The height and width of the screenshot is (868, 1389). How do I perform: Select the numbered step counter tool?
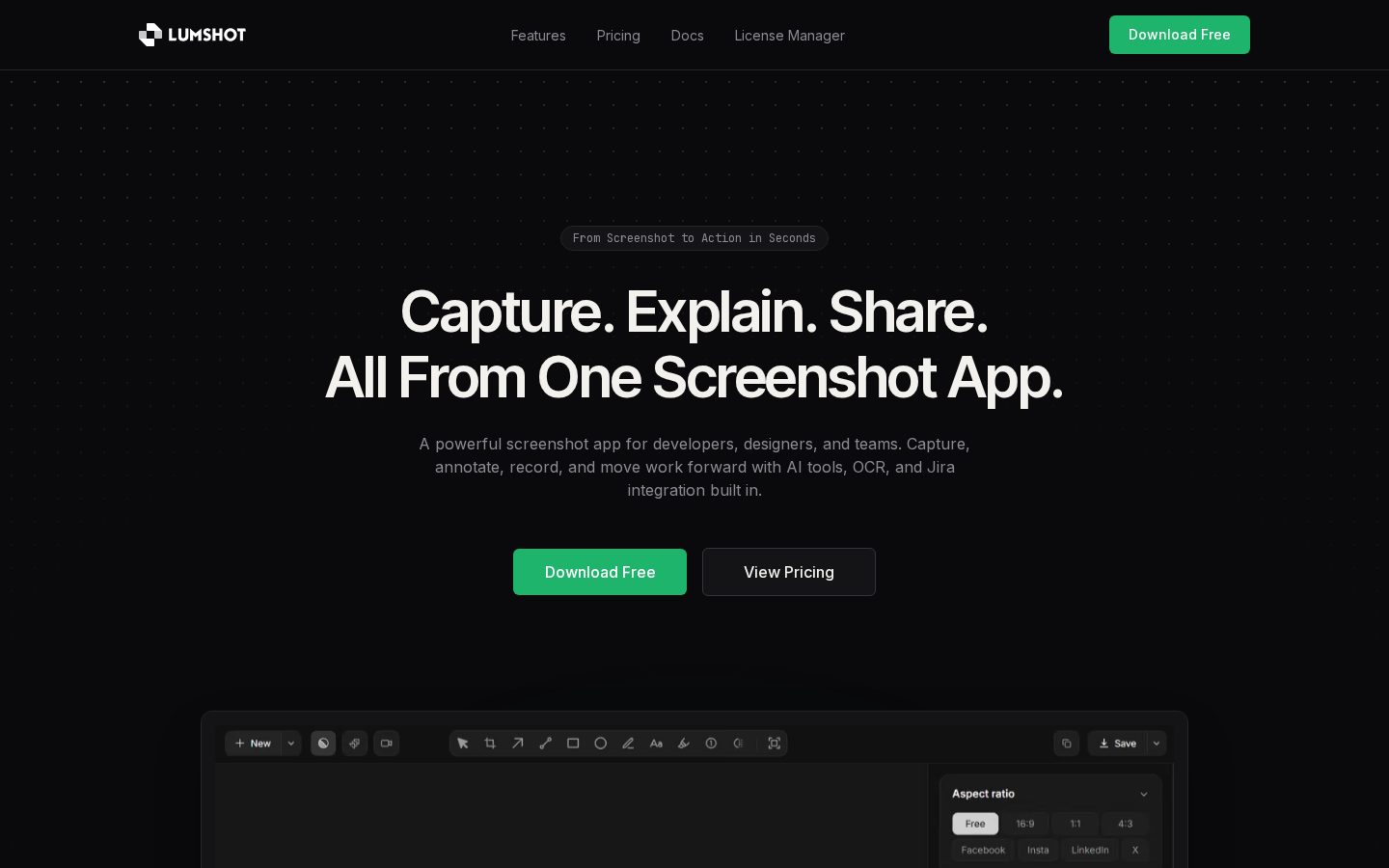[711, 744]
